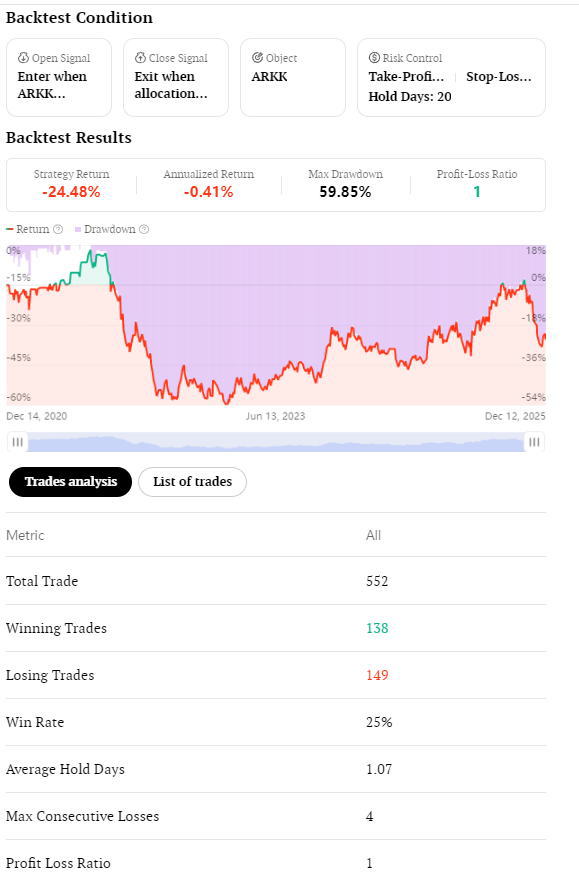579x874 pixels.
Task: Open the Close Signal condition card
Action: click(x=176, y=77)
